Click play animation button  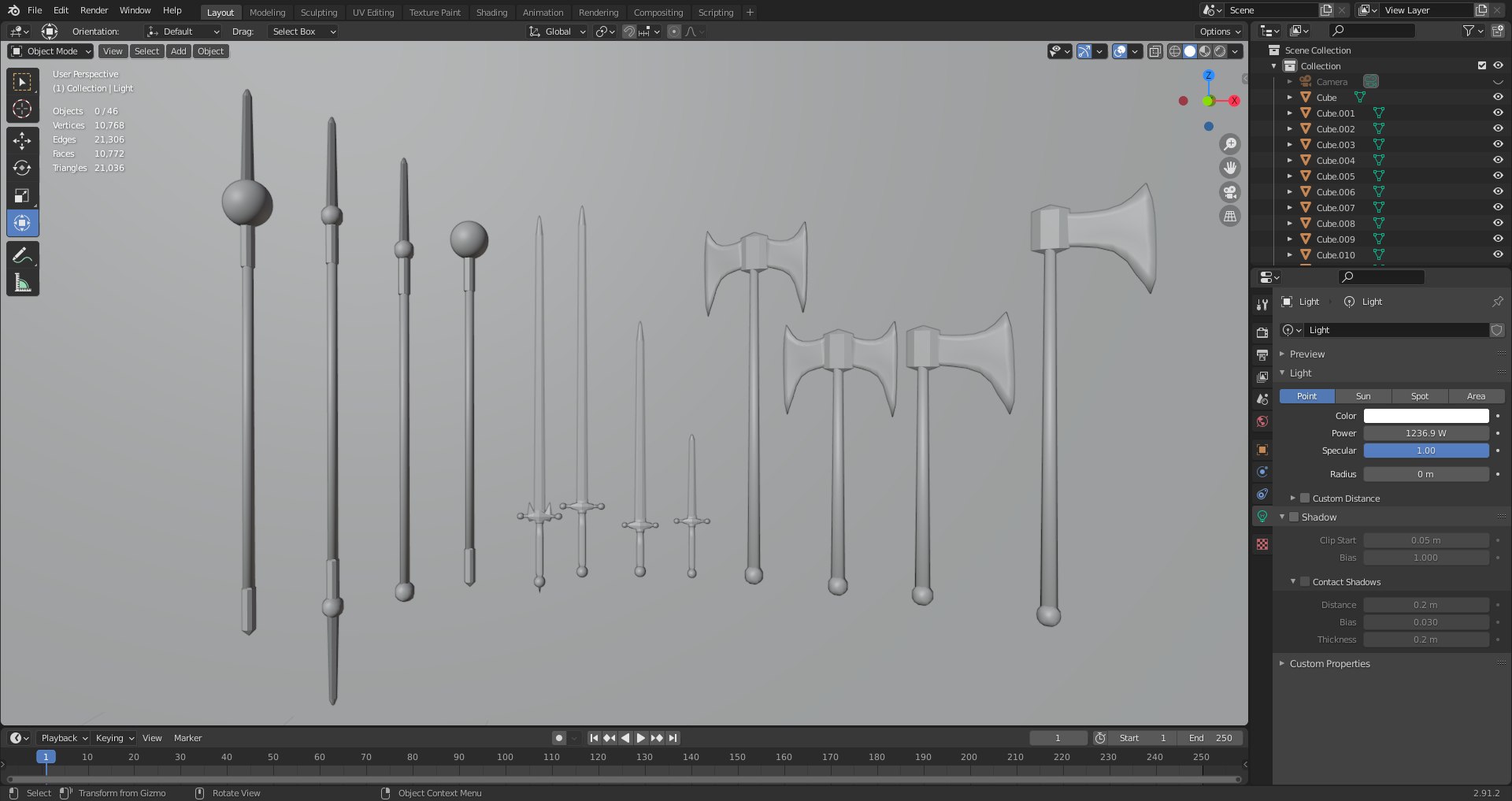(641, 738)
